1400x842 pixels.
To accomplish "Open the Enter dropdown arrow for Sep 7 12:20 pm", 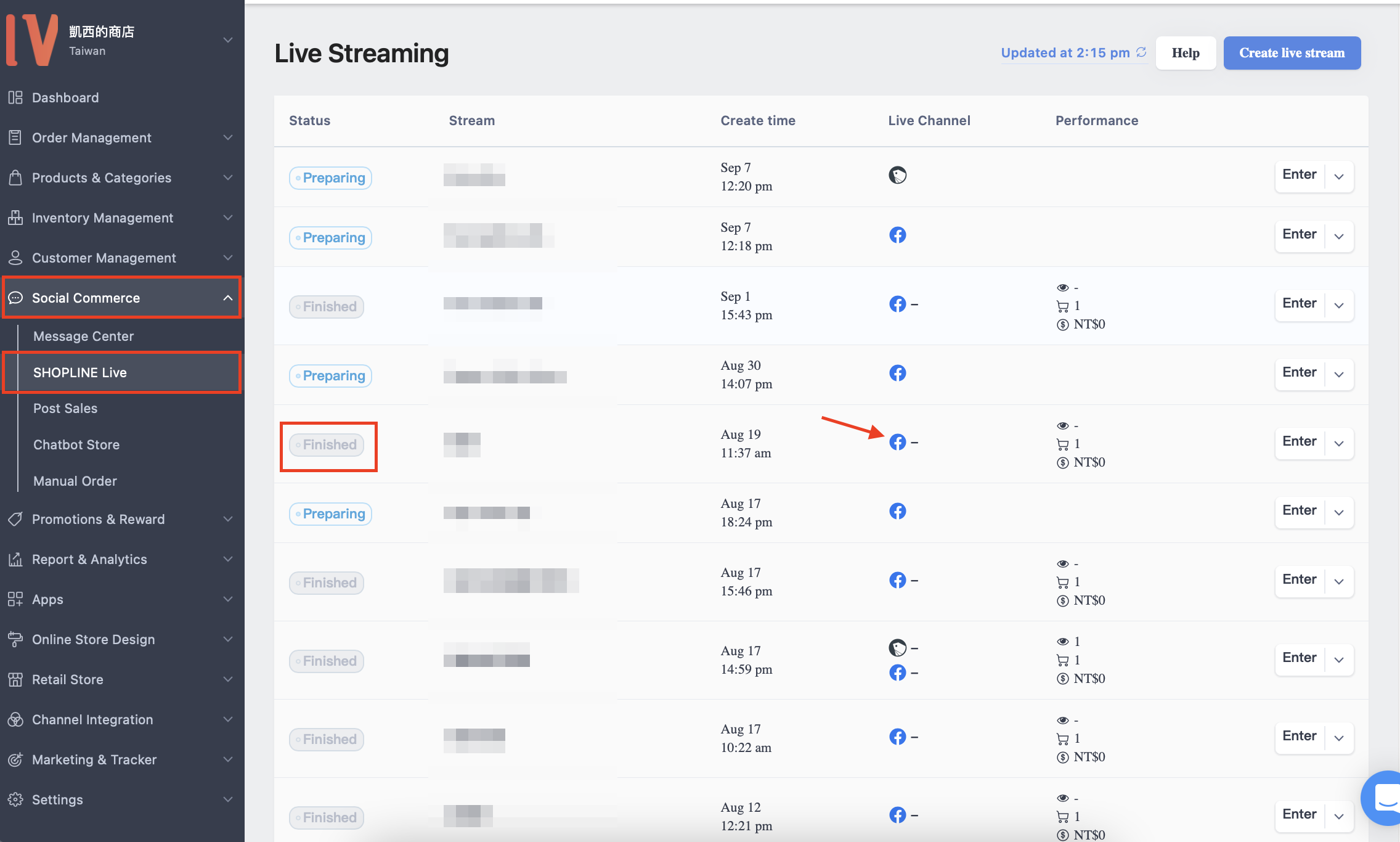I will 1339,177.
